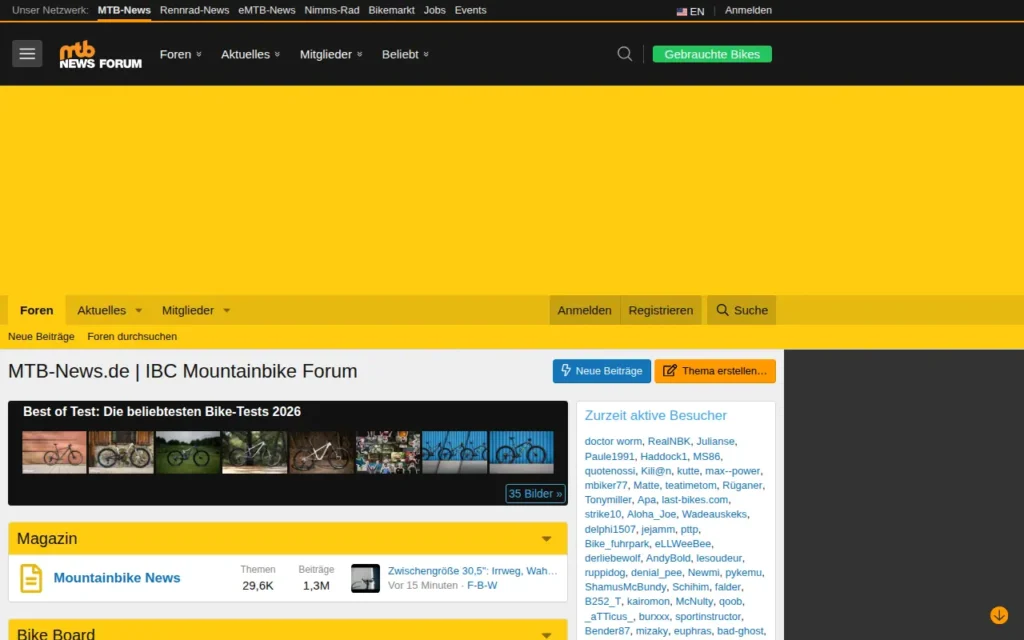Open the Mountainbike News forum
Image resolution: width=1024 pixels, height=640 pixels.
coord(117,578)
